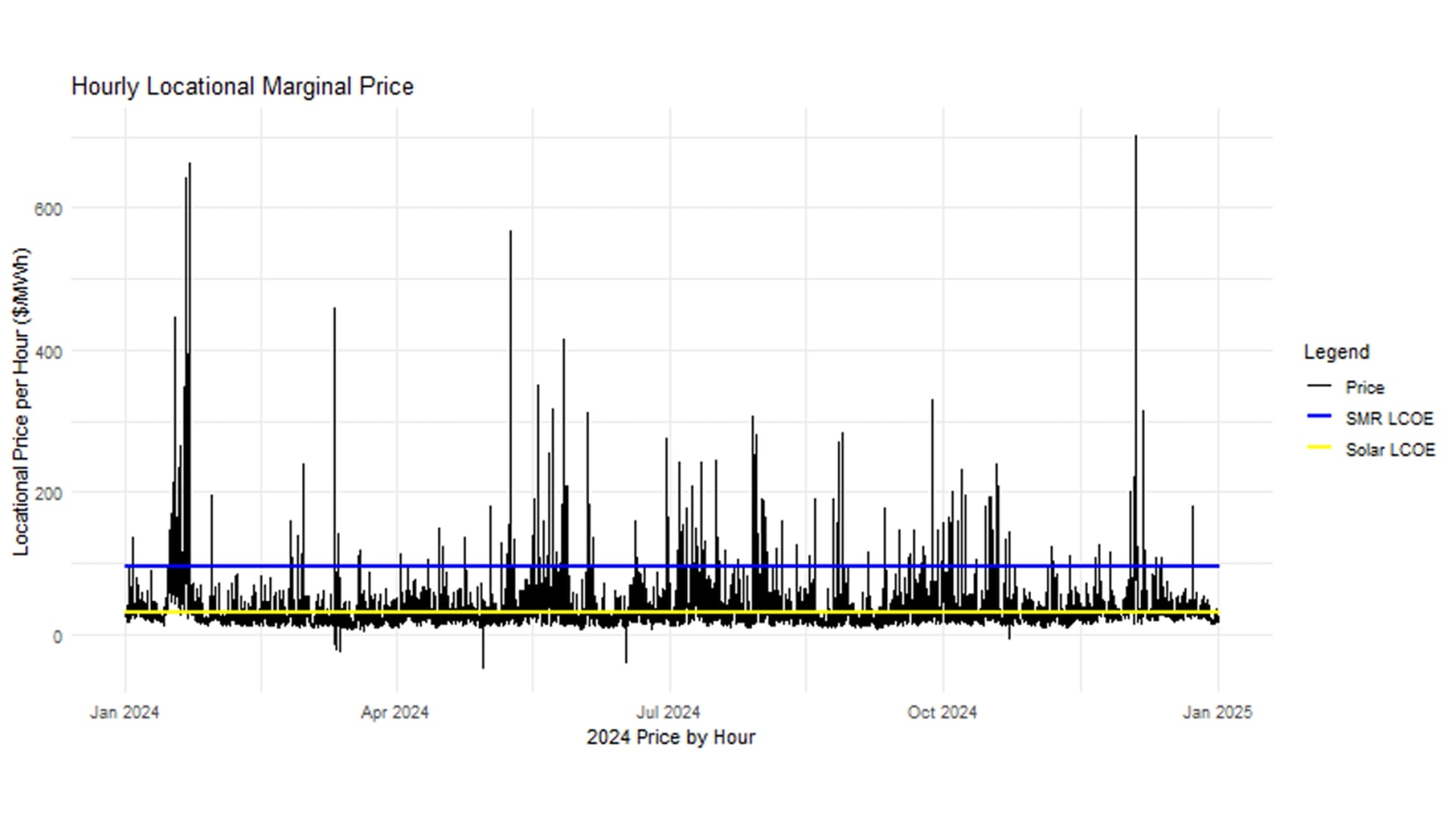Click the 0 y-axis tick label
Screen dimensions: 1456x819
click(57, 637)
